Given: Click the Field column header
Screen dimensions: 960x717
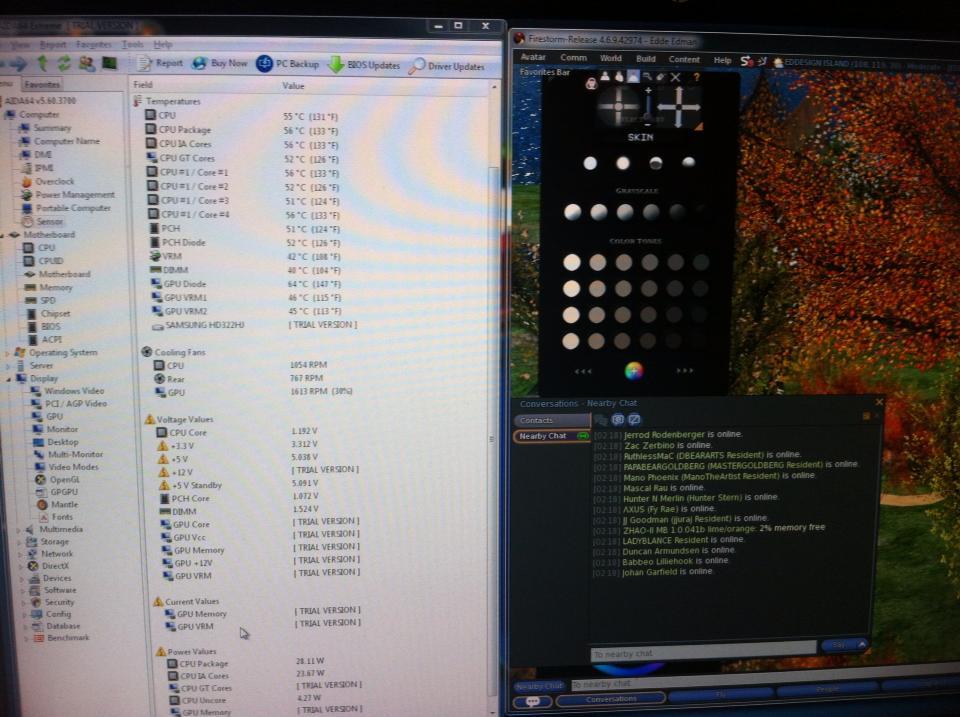Looking at the screenshot, I should pyautogui.click(x=143, y=85).
